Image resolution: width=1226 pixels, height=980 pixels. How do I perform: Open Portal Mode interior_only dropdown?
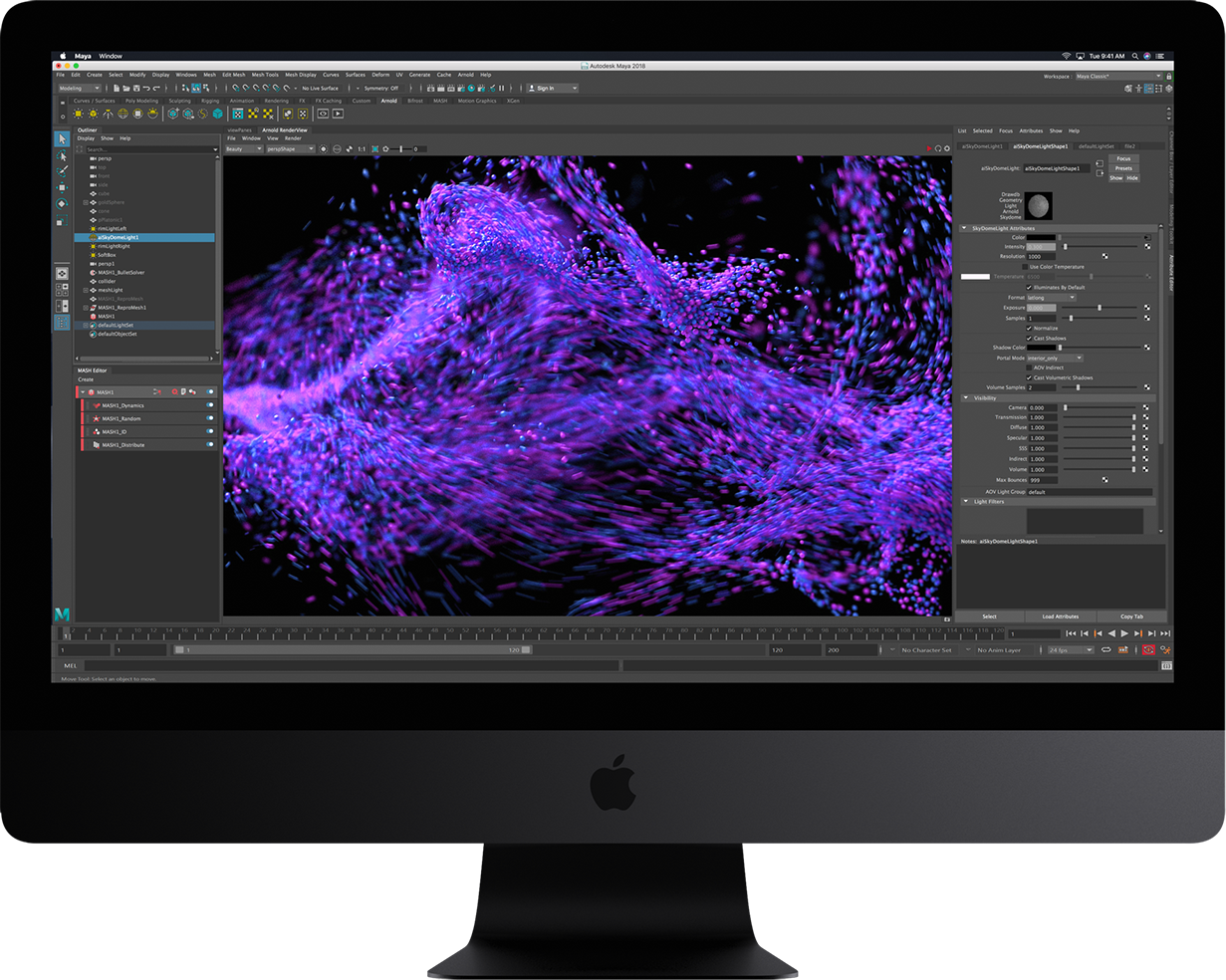[x=1055, y=358]
